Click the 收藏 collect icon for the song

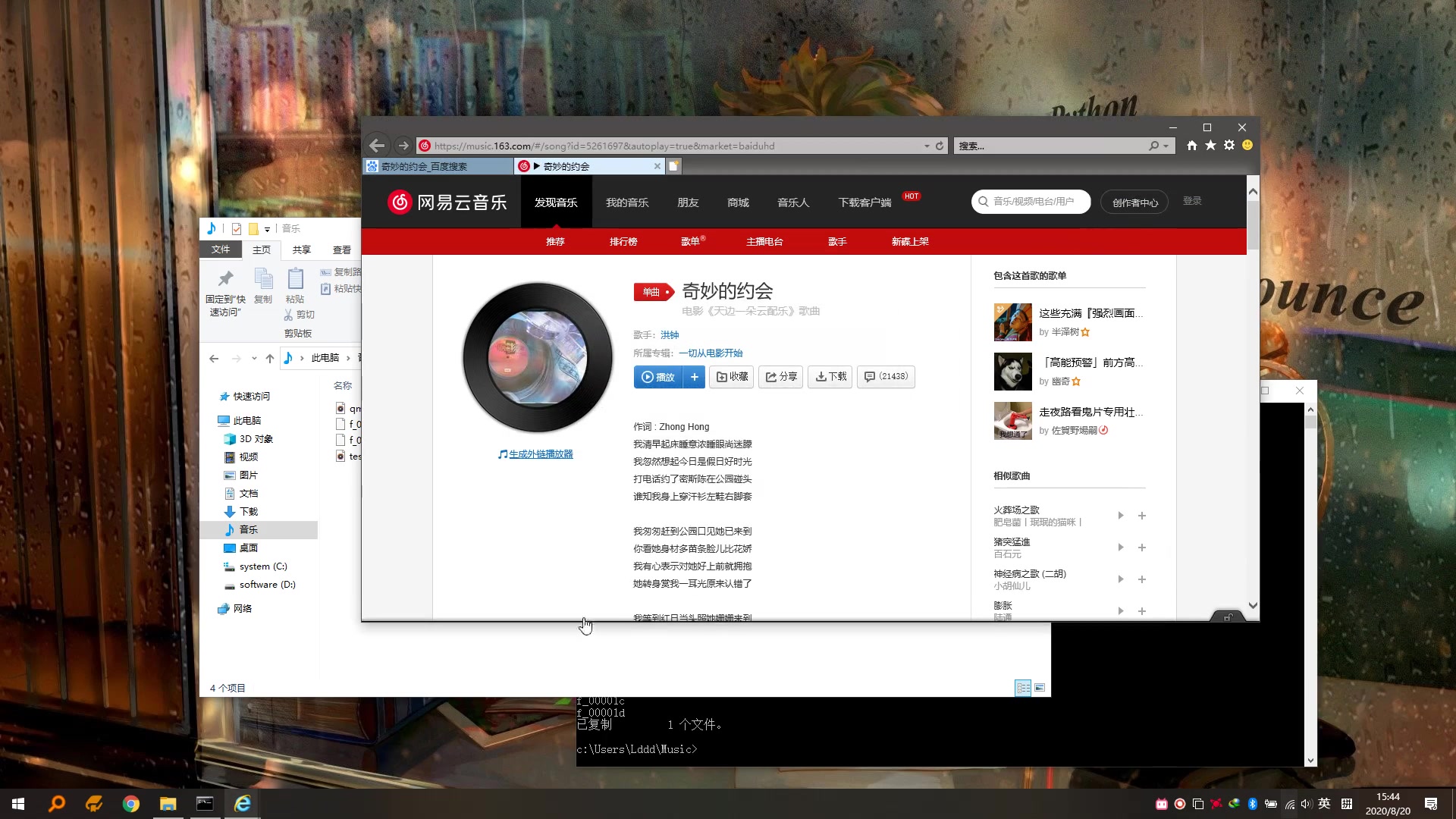tap(730, 377)
